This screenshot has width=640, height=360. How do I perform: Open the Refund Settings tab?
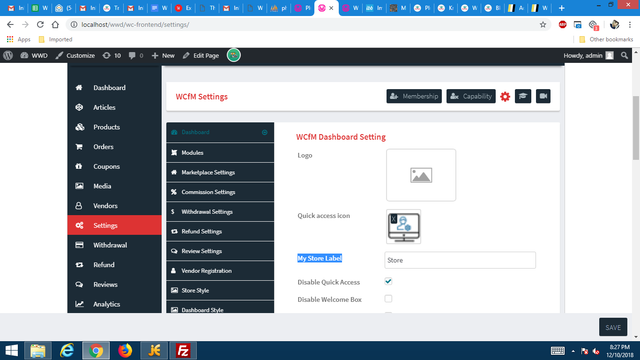point(220,231)
